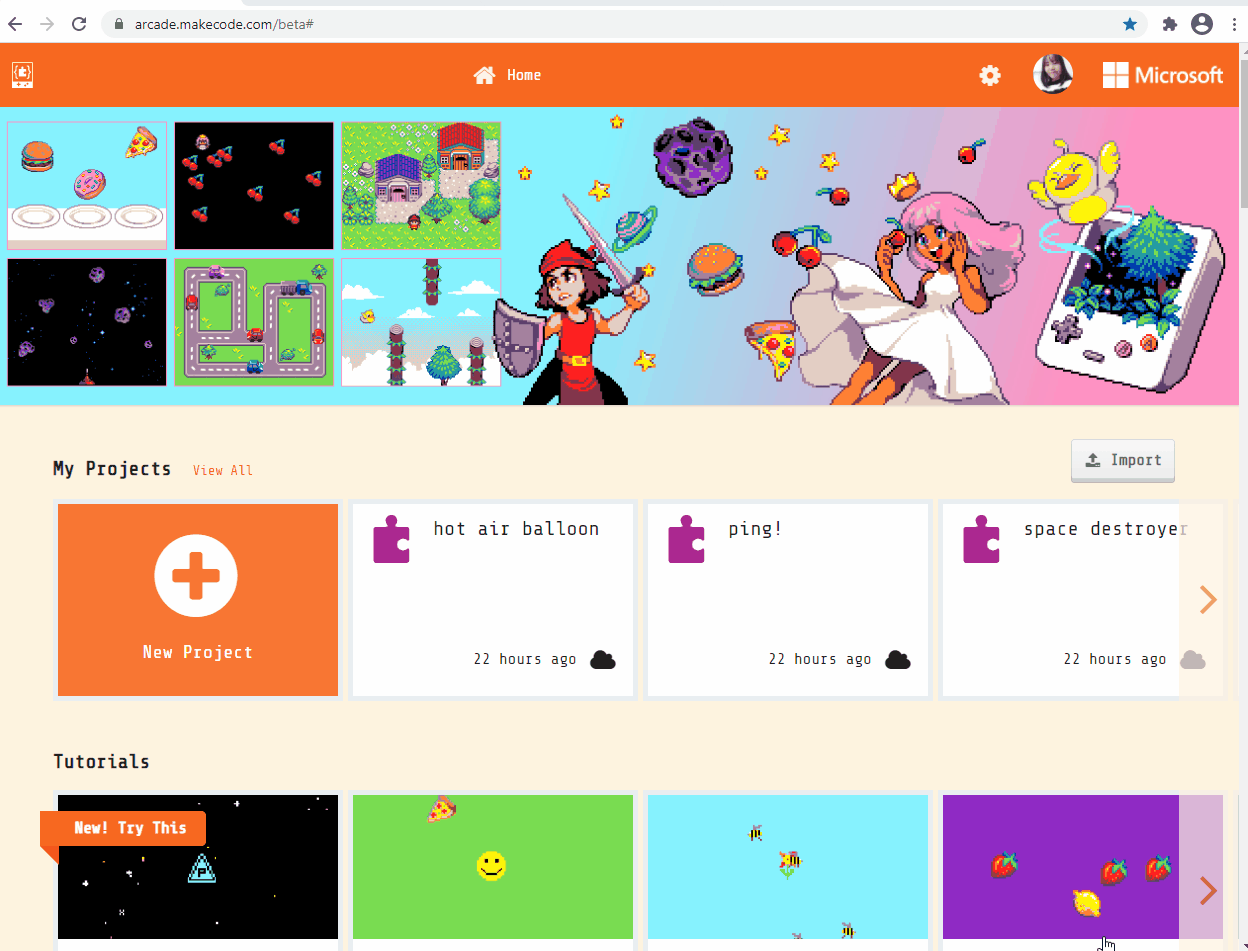Click puzzle piece icon on hot air balloon
This screenshot has height=951, width=1248.
[x=391, y=539]
